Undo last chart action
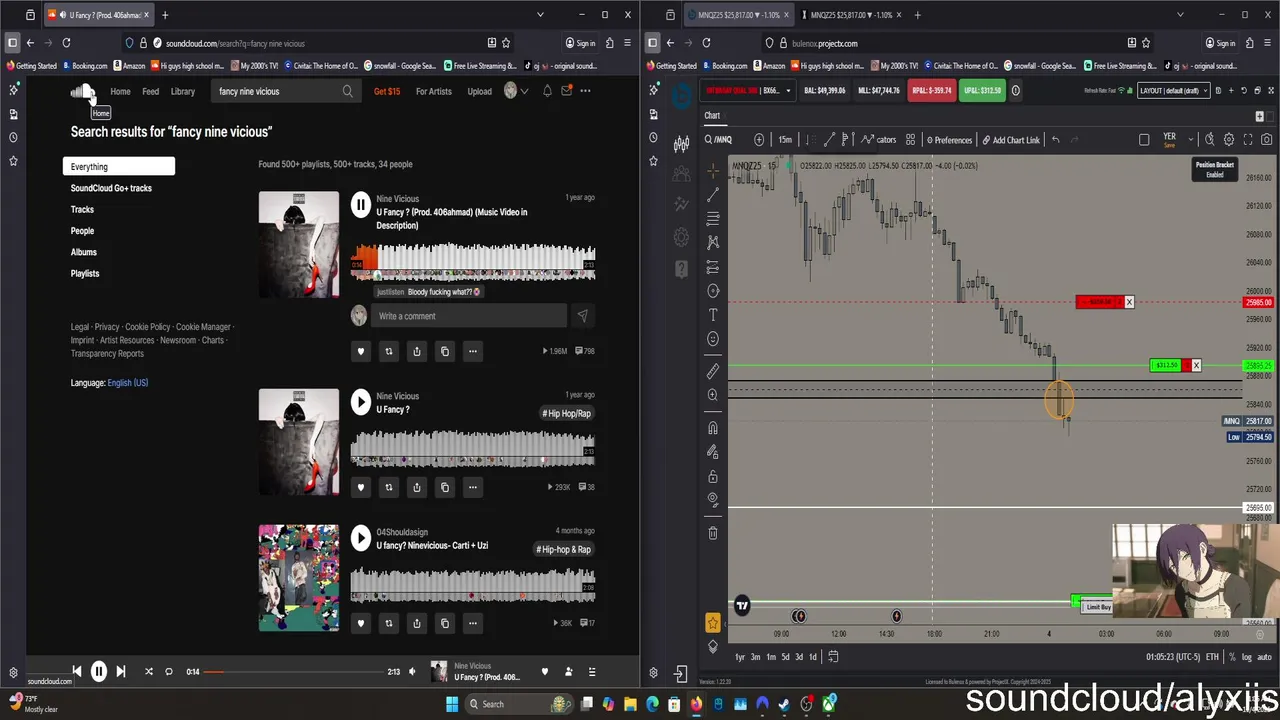1280x720 pixels. coord(1055,140)
